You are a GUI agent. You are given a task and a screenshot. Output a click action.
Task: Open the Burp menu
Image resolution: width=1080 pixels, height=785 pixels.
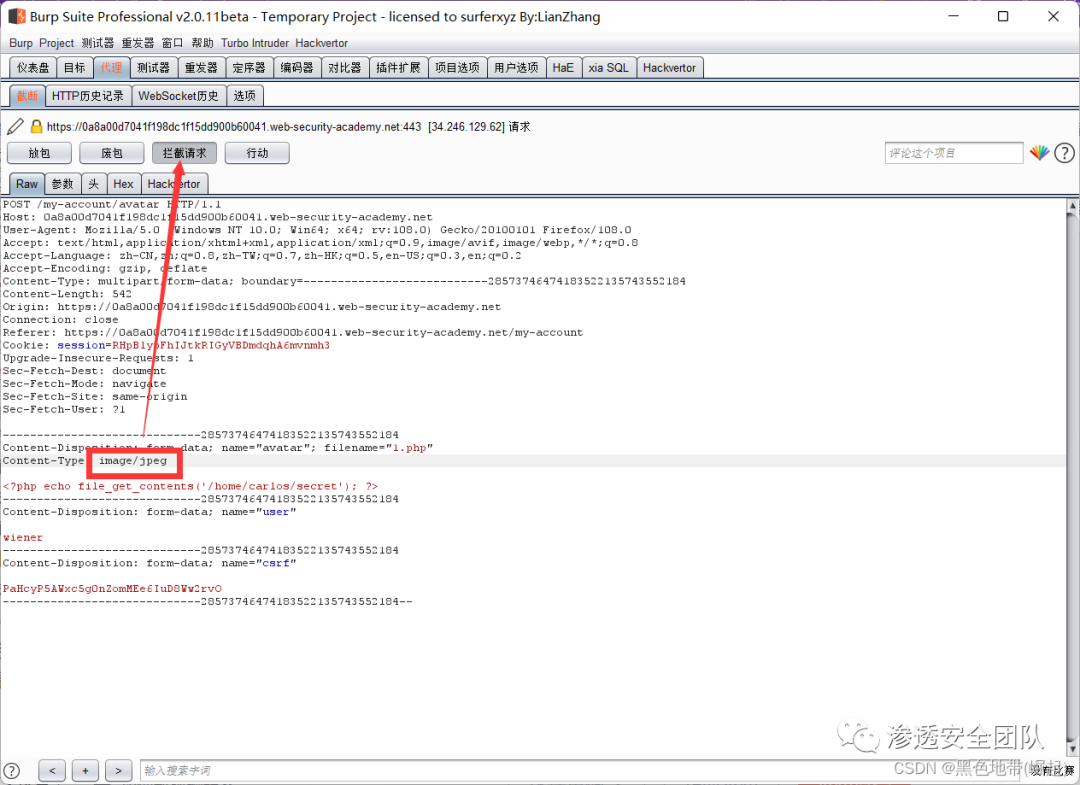(x=21, y=43)
